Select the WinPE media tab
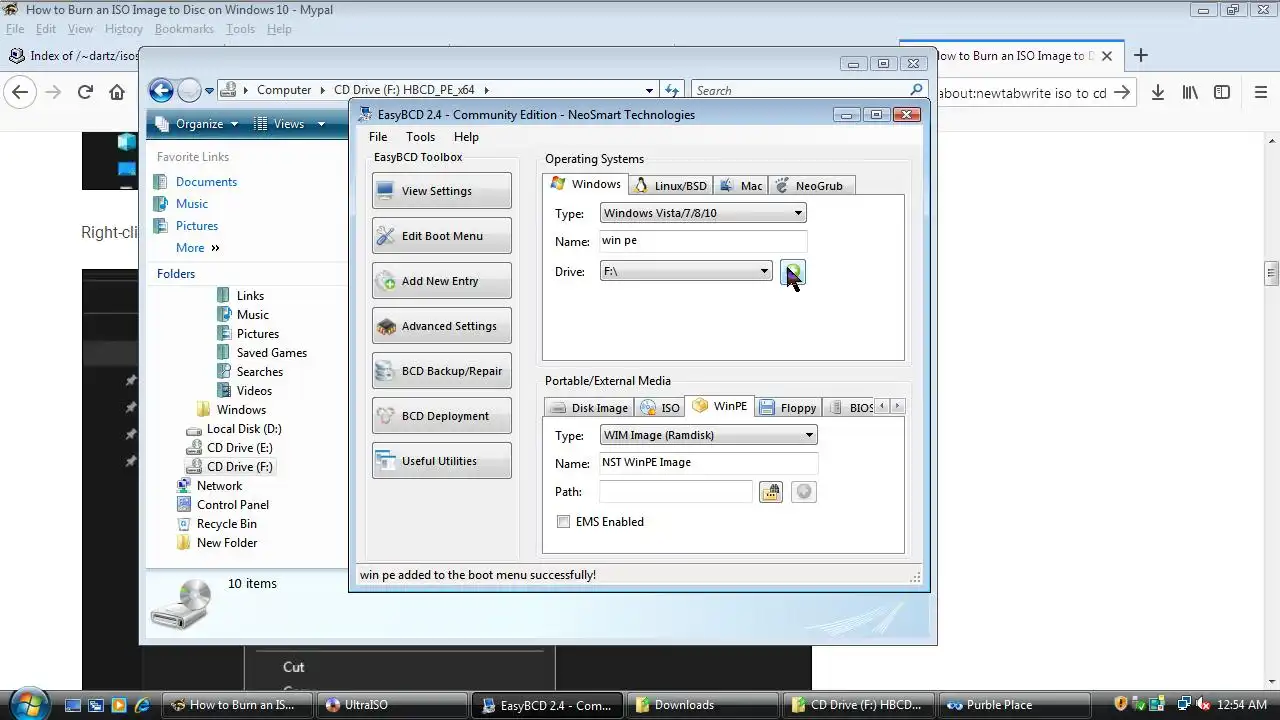This screenshot has height=720, width=1280. (x=720, y=406)
